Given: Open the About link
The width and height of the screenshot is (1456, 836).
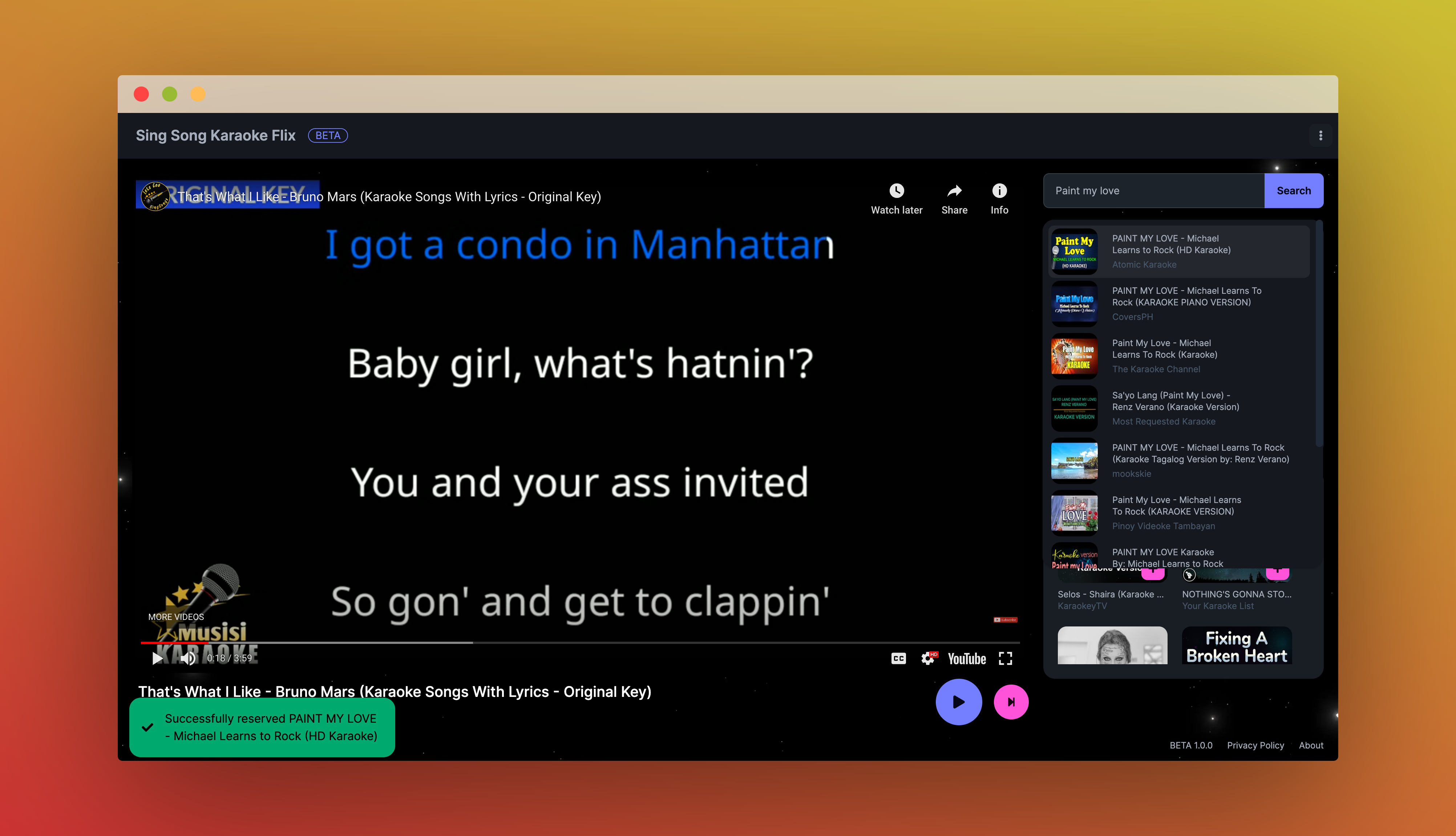Looking at the screenshot, I should coord(1311,745).
